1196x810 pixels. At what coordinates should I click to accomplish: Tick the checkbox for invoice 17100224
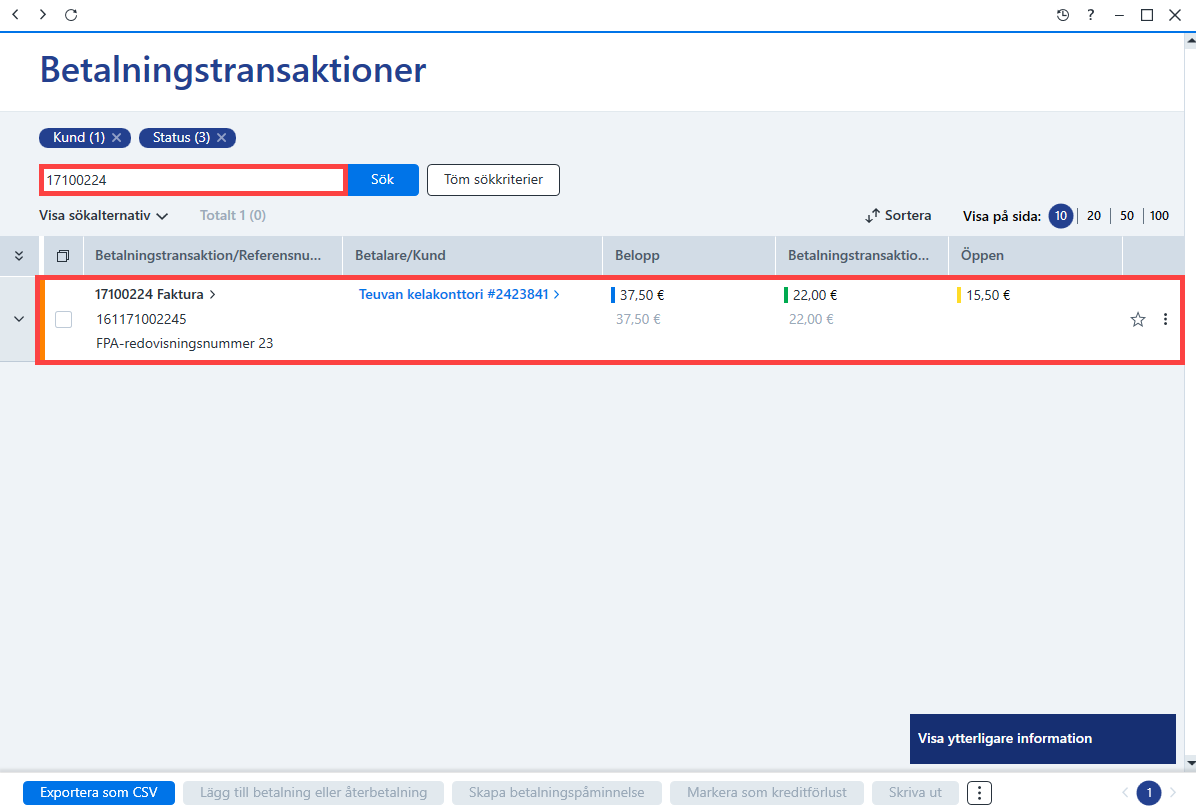[63, 320]
